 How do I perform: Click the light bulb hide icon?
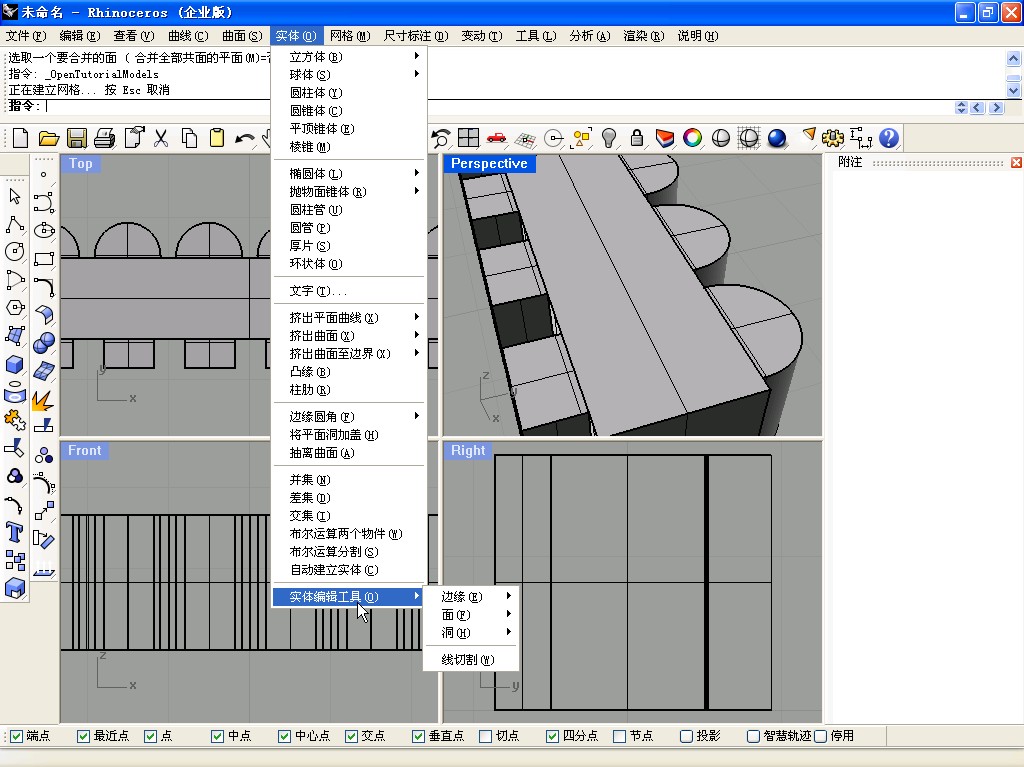click(x=608, y=138)
